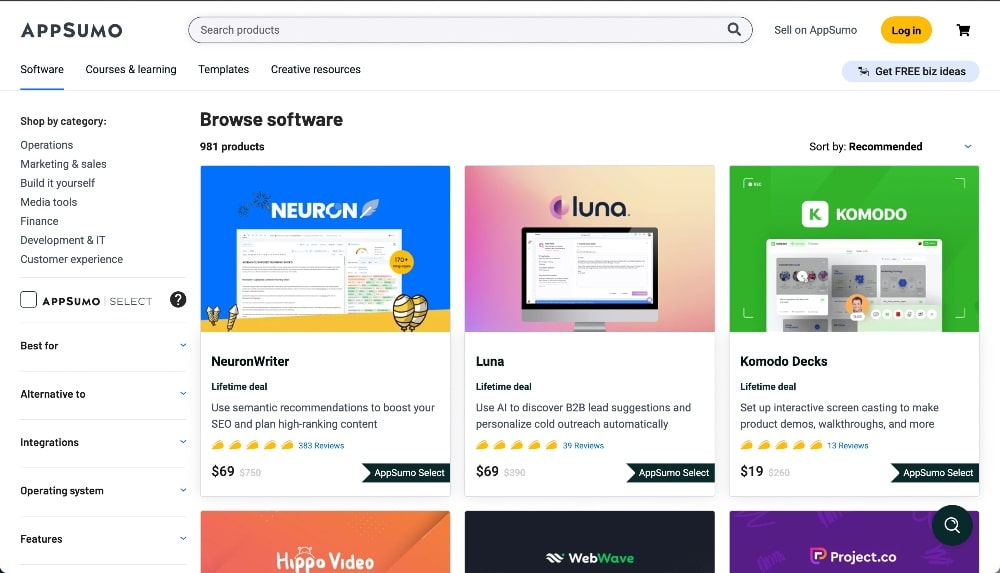
Task: Open the shopping cart
Action: coord(963,30)
